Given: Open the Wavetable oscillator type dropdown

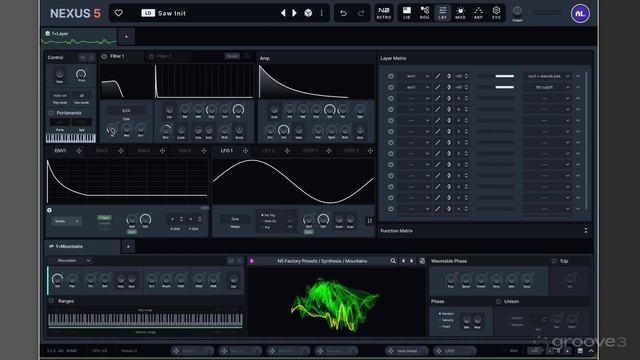Looking at the screenshot, I should 73,260.
